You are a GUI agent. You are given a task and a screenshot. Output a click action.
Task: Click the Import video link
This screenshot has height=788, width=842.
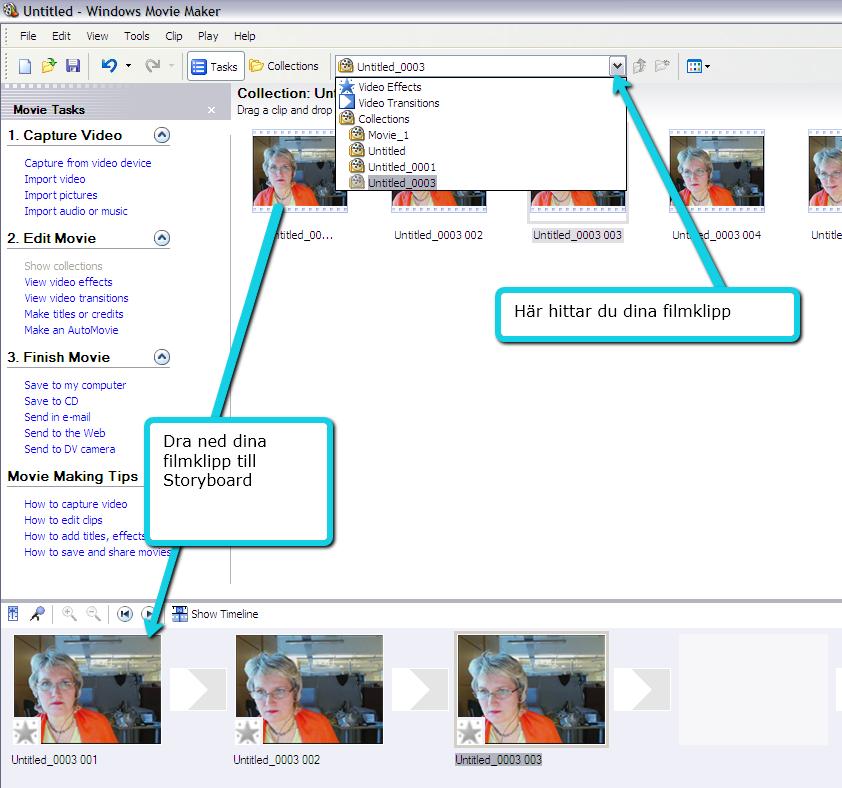click(x=55, y=179)
